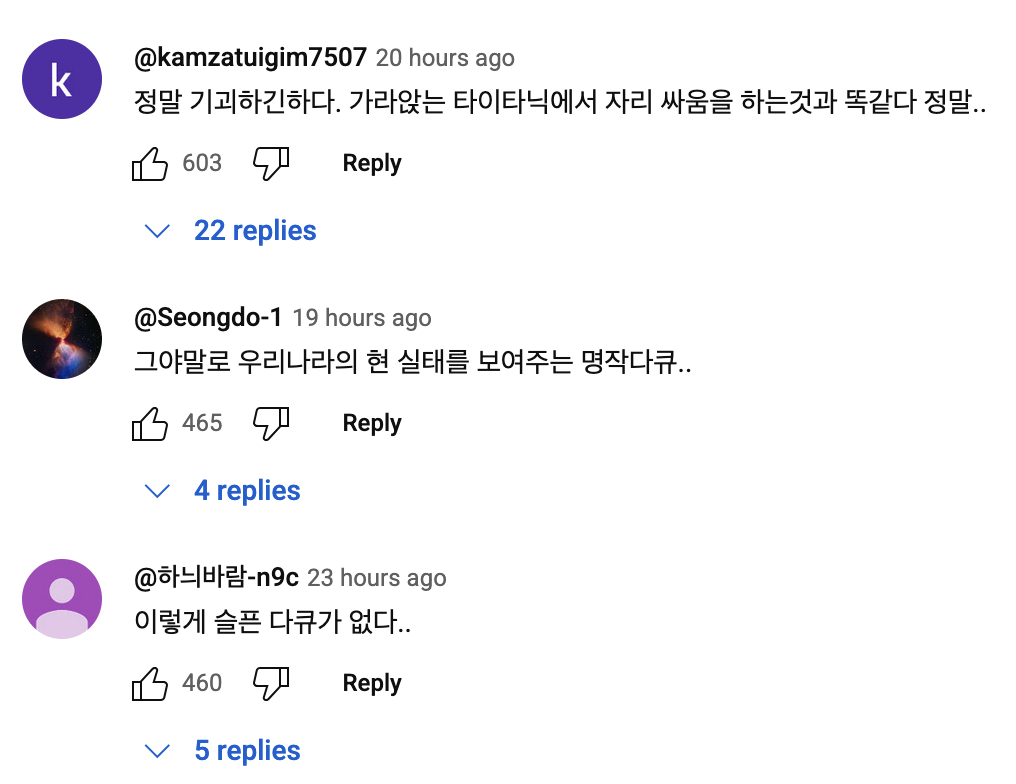Click the '23 hours ago' timestamp
This screenshot has width=1016, height=784.
coord(377,578)
